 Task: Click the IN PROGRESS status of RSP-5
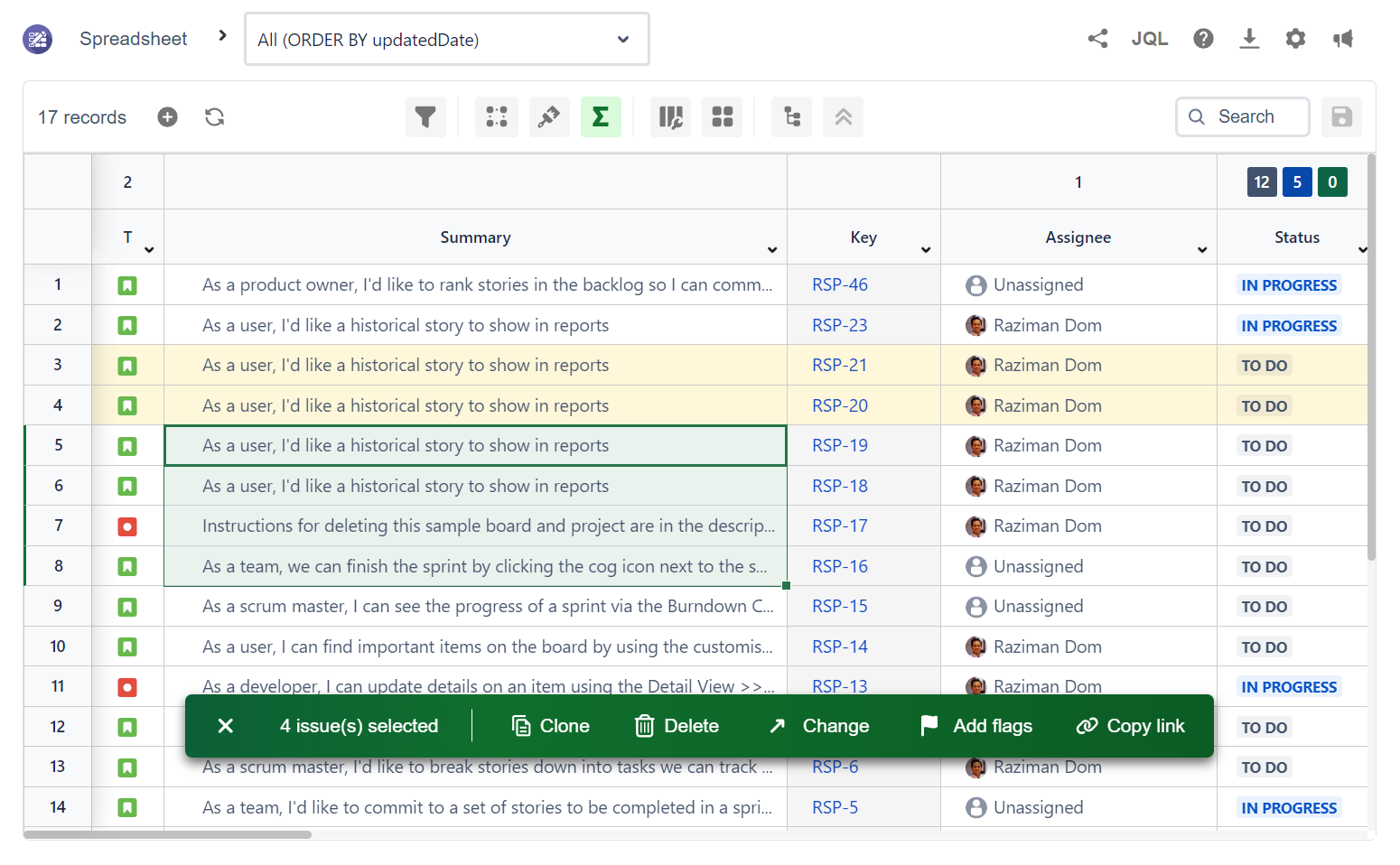[1289, 808]
